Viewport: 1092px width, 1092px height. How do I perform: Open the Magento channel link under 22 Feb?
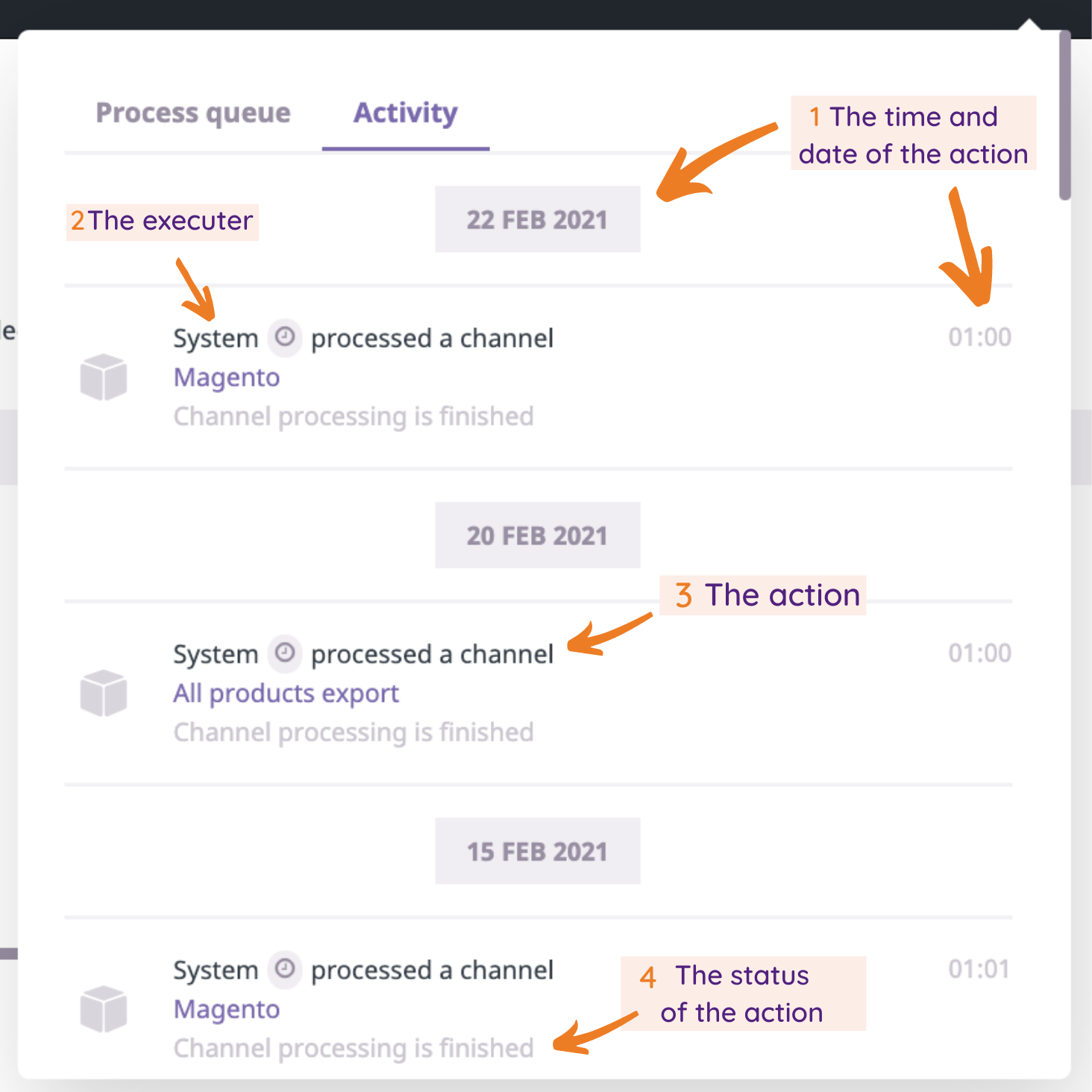227,378
